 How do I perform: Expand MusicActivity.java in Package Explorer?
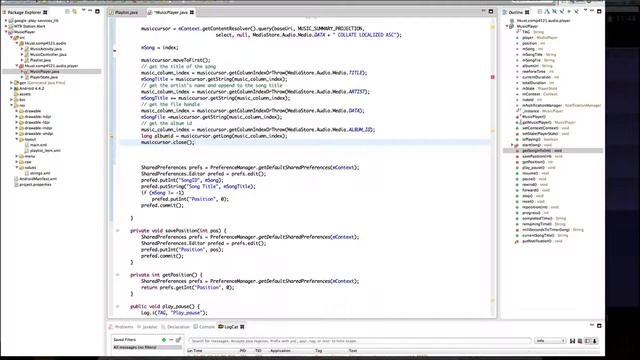tap(22, 49)
